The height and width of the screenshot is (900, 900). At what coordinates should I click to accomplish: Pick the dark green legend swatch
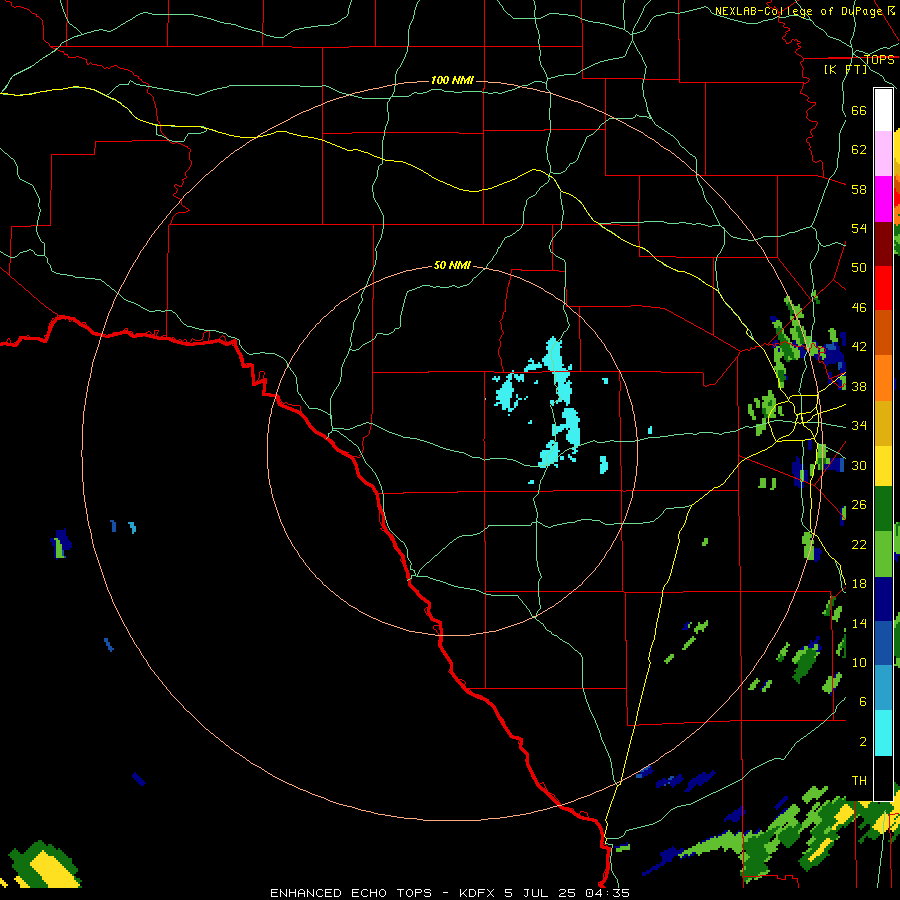point(883,509)
